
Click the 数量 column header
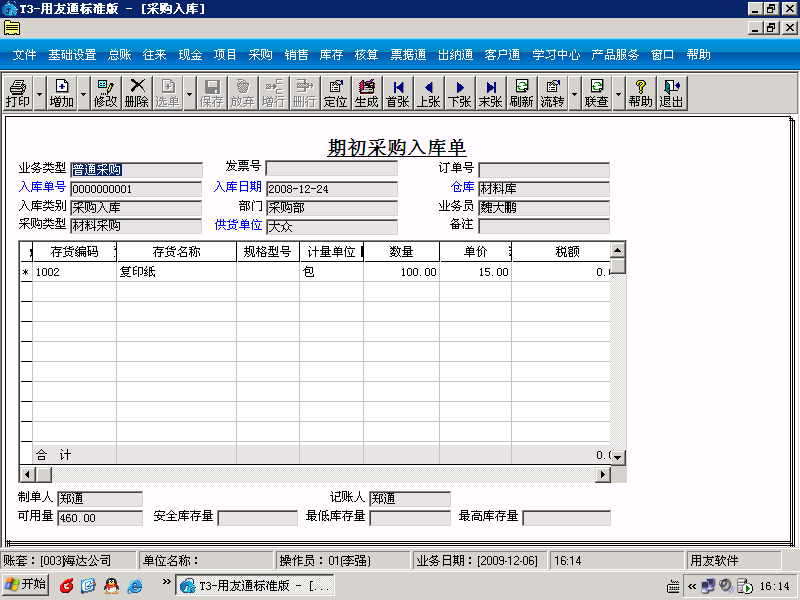[x=402, y=252]
